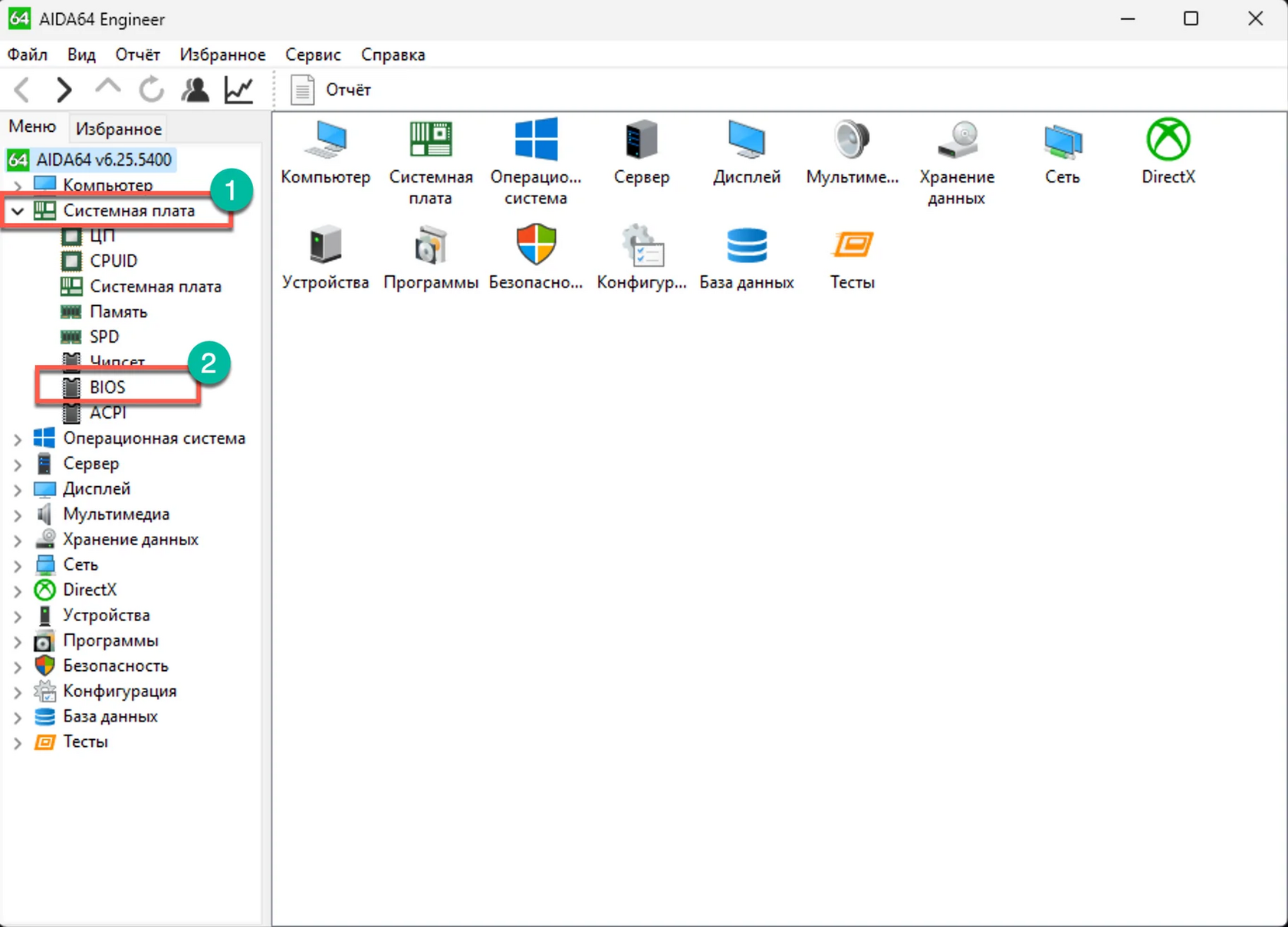Open the Справка menu
Screen dimensions: 1288x927
393,54
